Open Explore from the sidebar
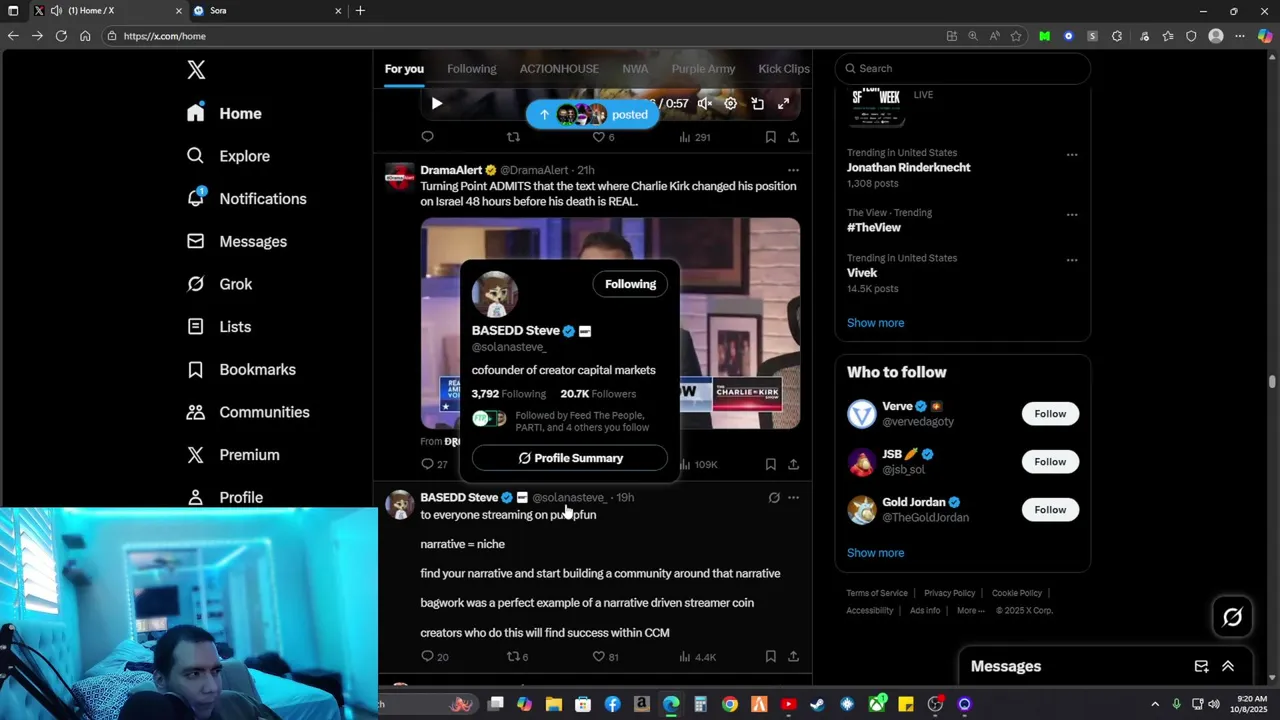This screenshot has height=720, width=1280. [228, 156]
